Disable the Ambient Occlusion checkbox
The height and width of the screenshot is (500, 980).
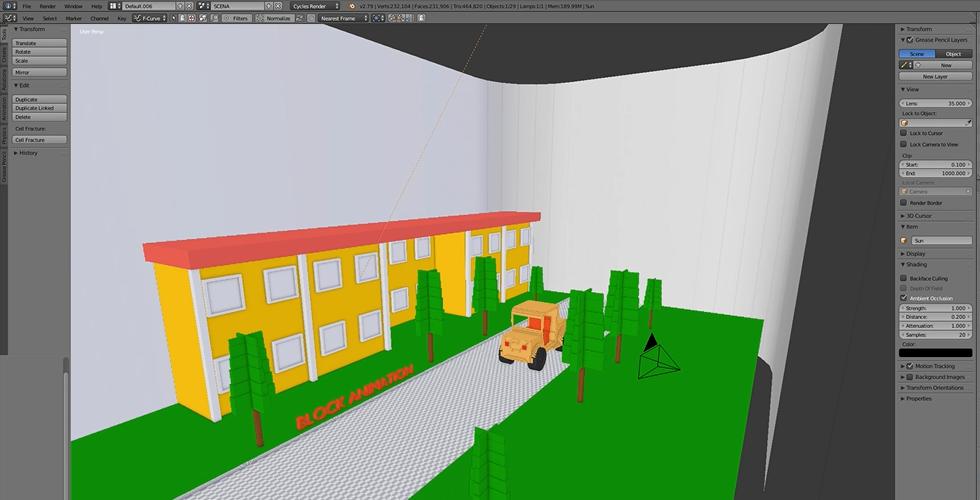pos(904,298)
